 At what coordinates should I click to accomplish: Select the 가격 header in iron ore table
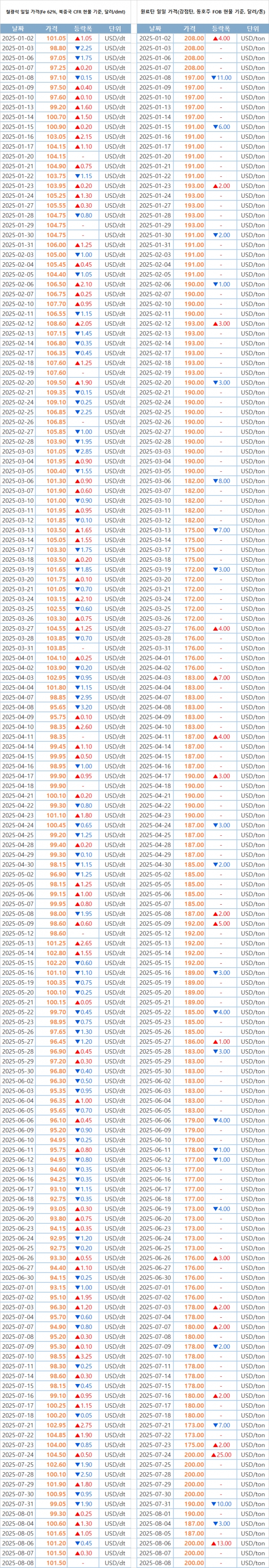(52, 29)
